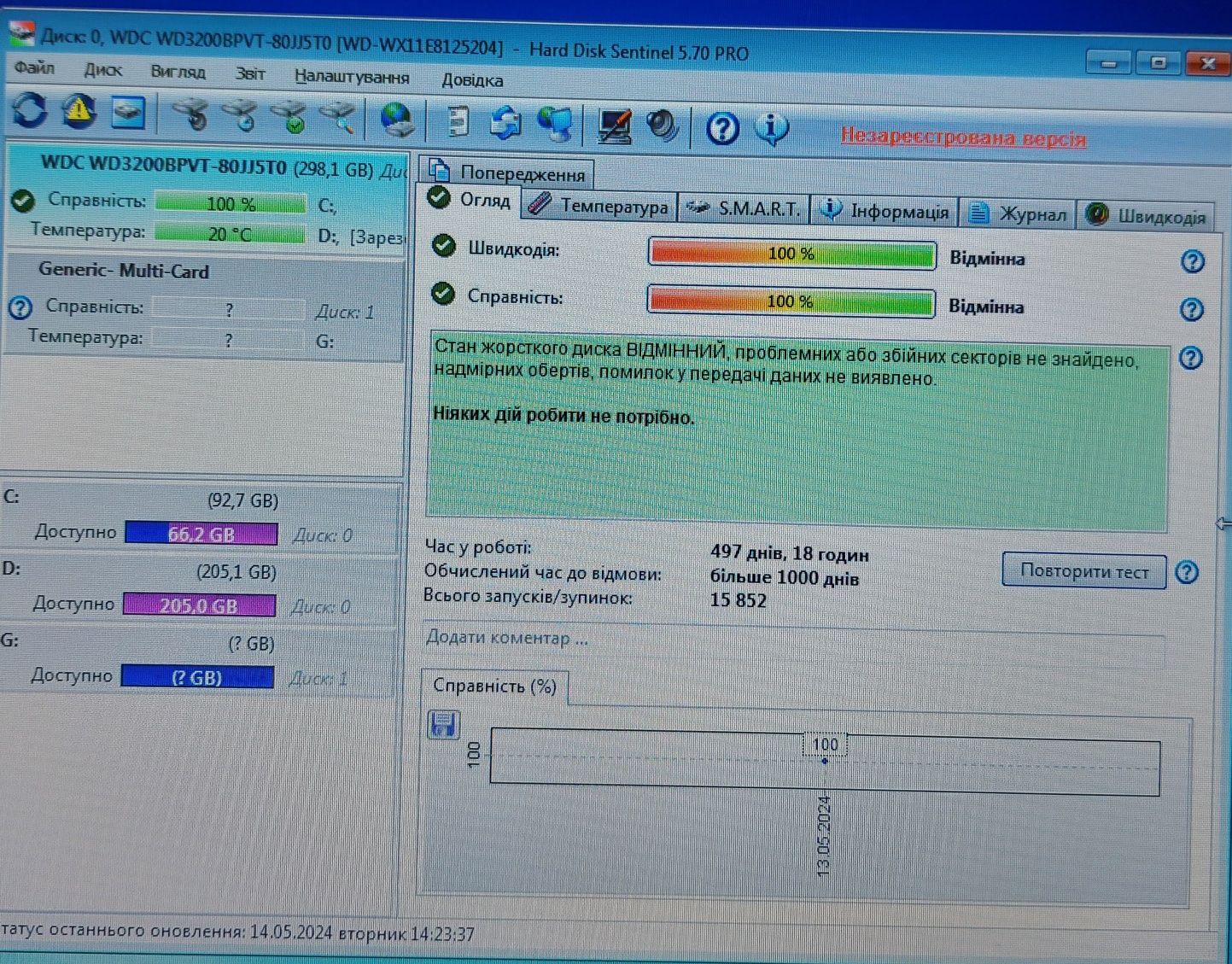
Task: Click the 497 днів, 18 годин value
Action: pyautogui.click(x=790, y=554)
